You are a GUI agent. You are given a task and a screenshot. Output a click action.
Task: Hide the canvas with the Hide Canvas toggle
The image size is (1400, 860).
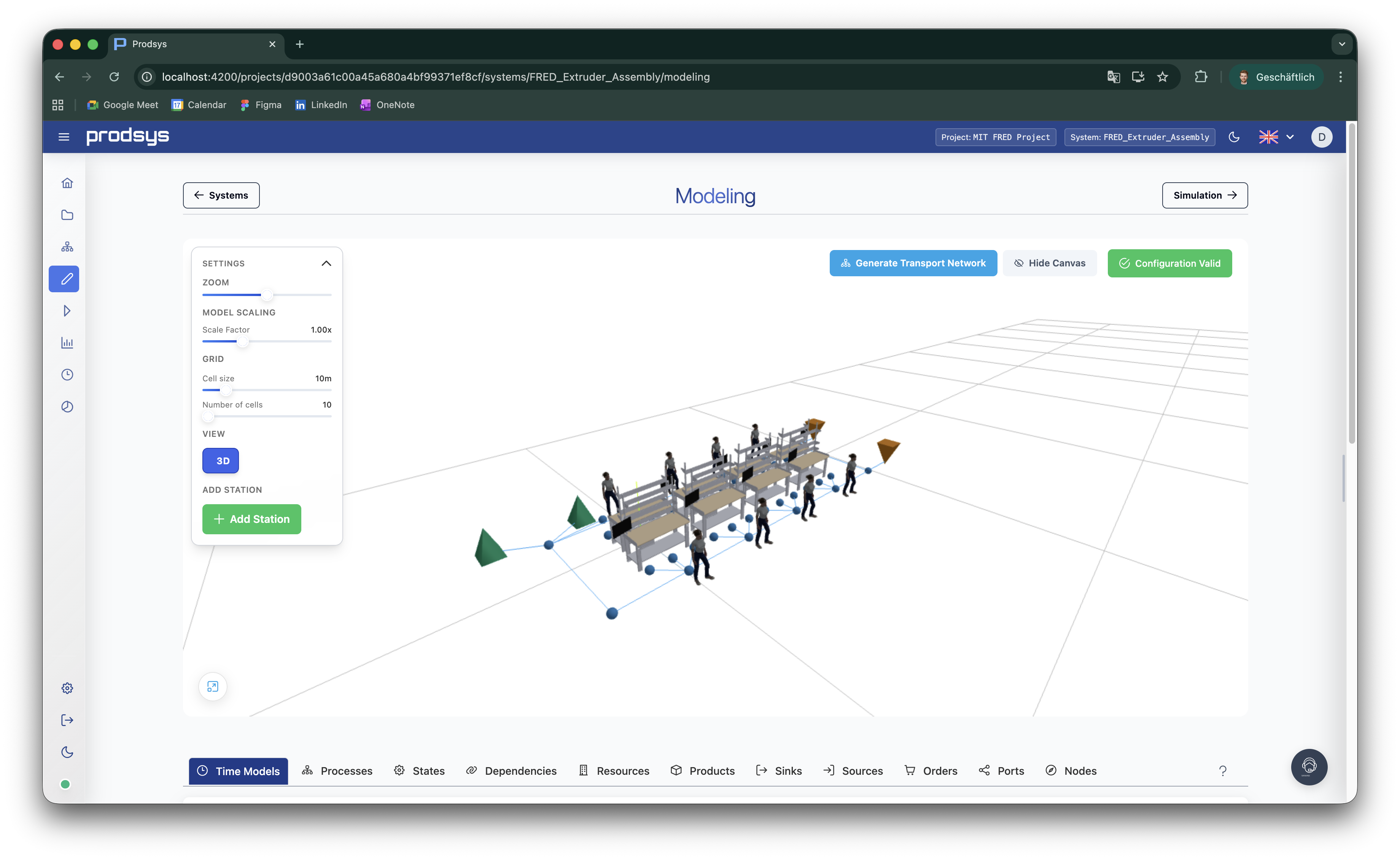pos(1050,263)
